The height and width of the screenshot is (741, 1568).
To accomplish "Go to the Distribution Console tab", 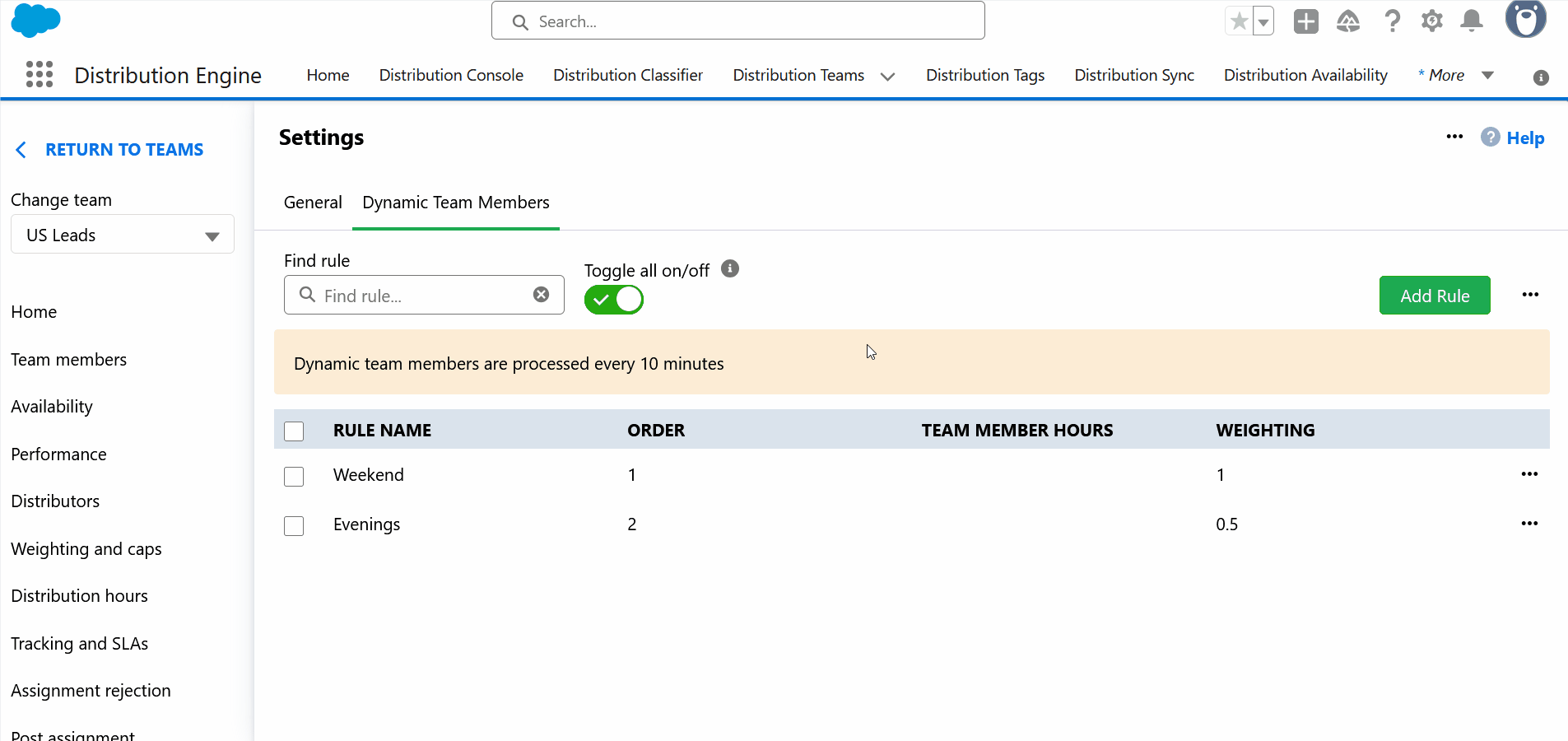I will pos(451,75).
